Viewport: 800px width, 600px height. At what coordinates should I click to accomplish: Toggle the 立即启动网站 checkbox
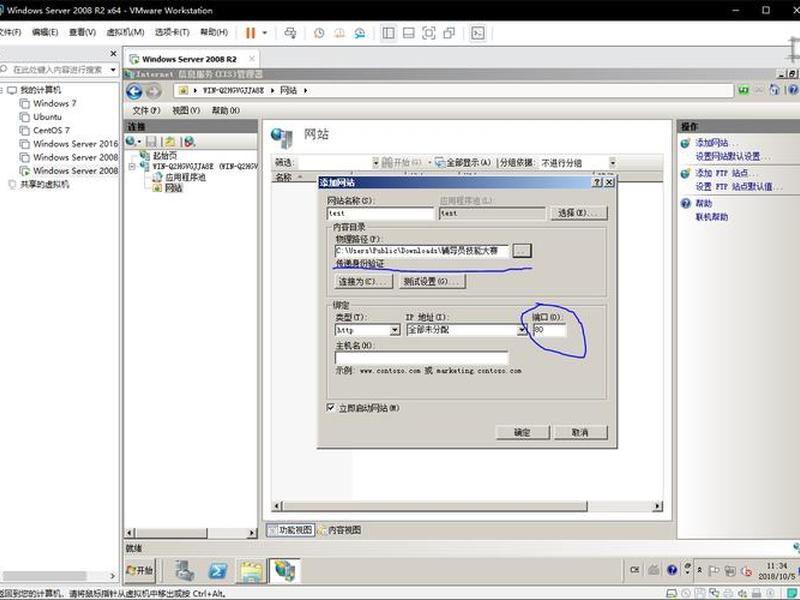tap(331, 408)
